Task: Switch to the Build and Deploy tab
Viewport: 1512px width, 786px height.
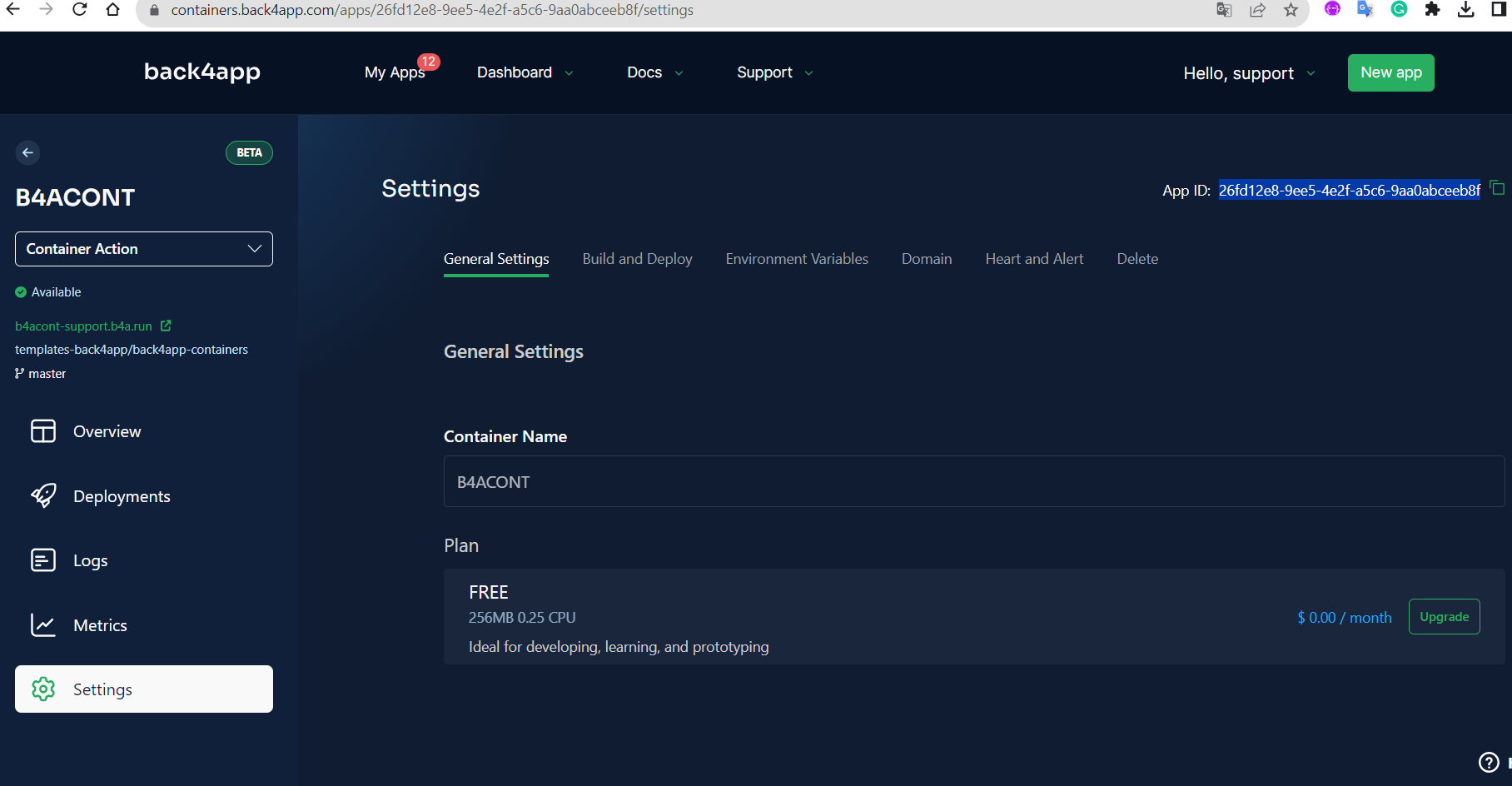Action: point(638,259)
